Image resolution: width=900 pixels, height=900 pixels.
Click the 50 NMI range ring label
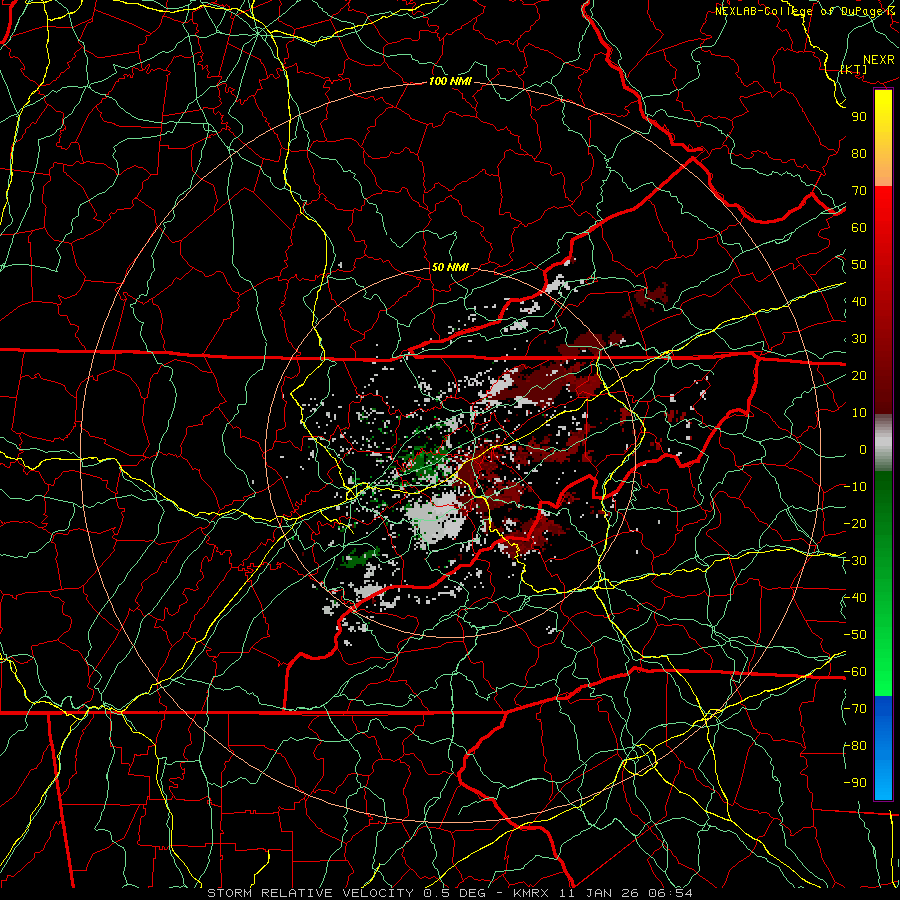click(x=449, y=267)
